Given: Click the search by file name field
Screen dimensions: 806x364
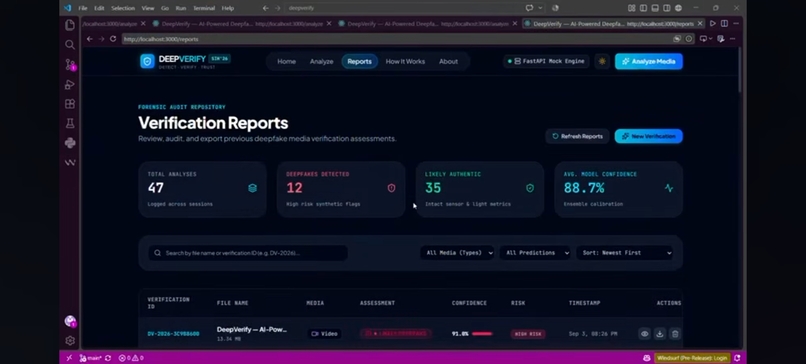Looking at the screenshot, I should 248,253.
